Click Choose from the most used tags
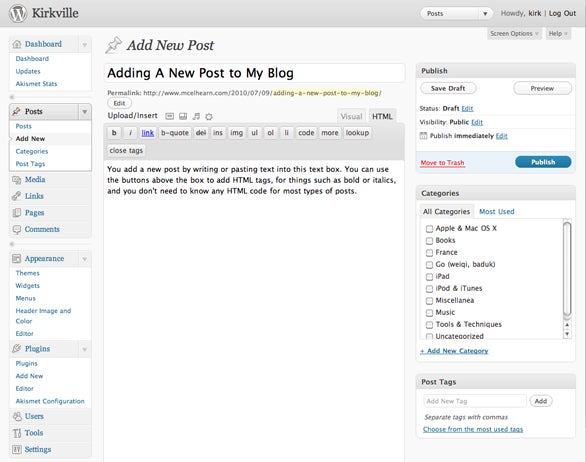 tap(473, 429)
